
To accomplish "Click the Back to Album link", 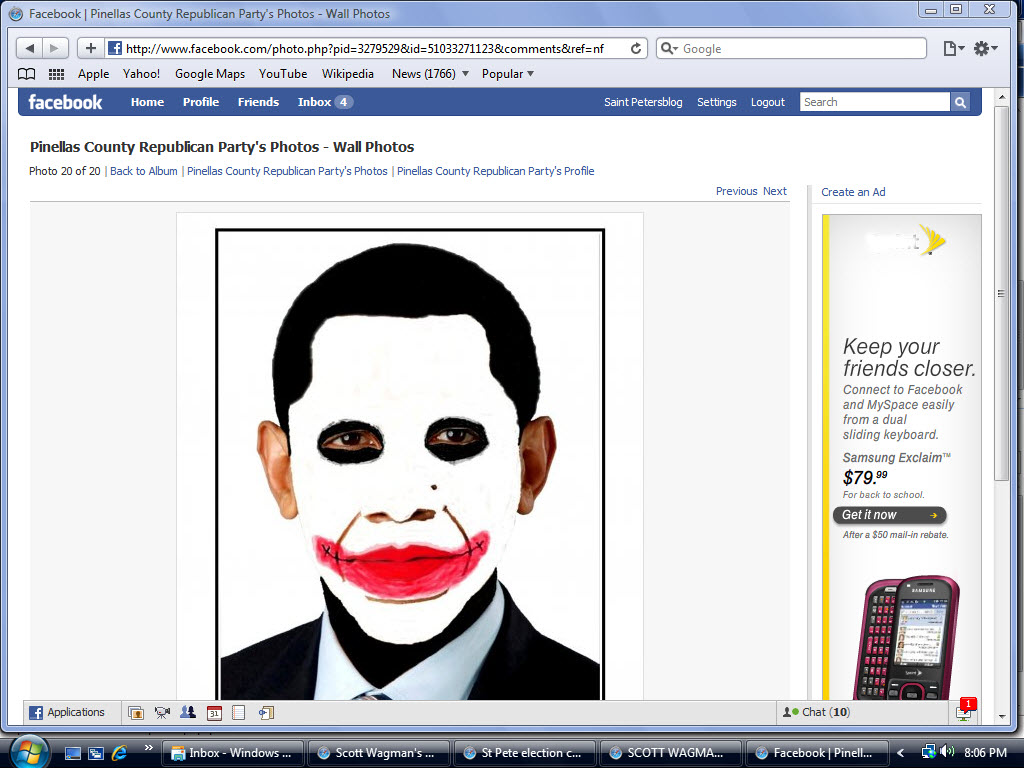I will click(x=143, y=171).
